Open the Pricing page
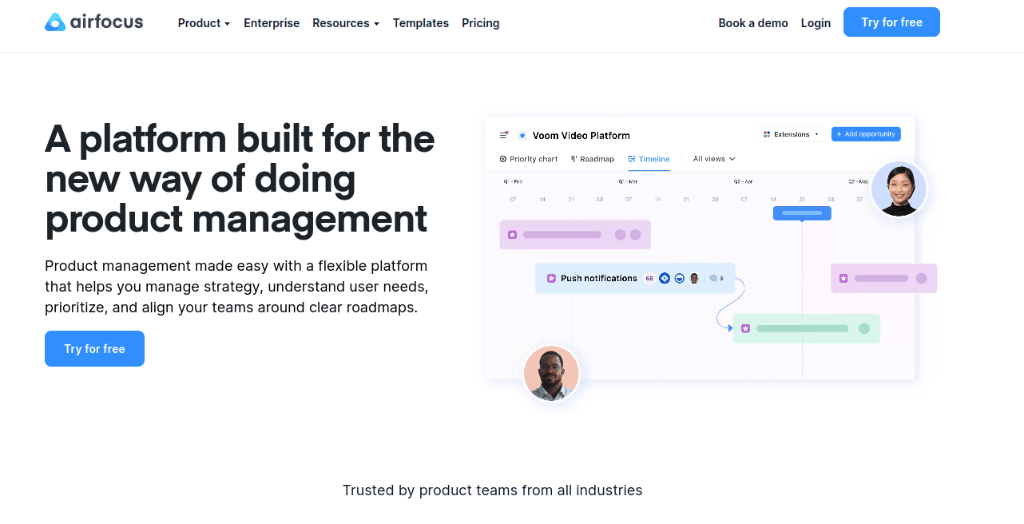The height and width of the screenshot is (524, 1024). [481, 23]
